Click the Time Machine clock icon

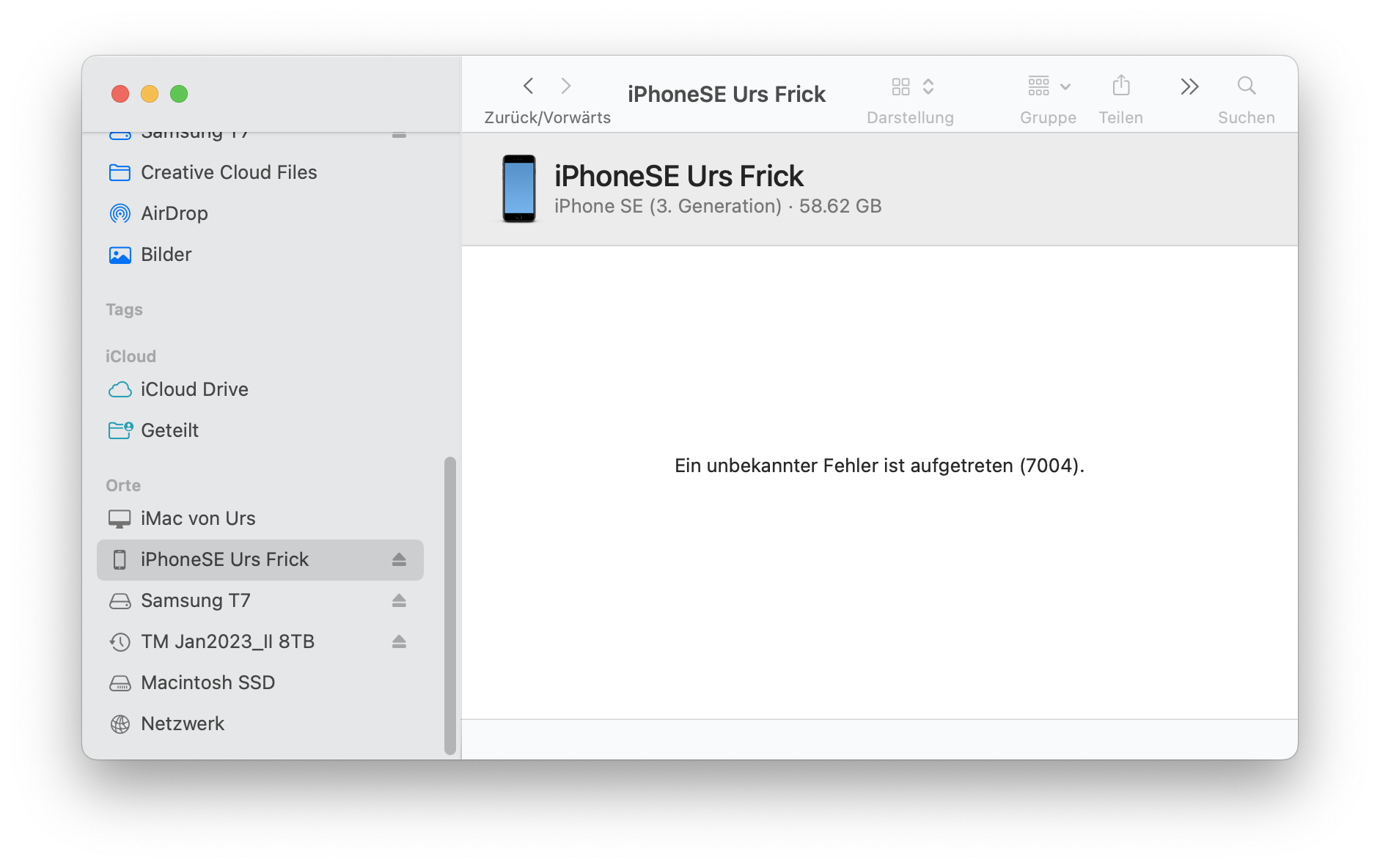pyautogui.click(x=120, y=642)
